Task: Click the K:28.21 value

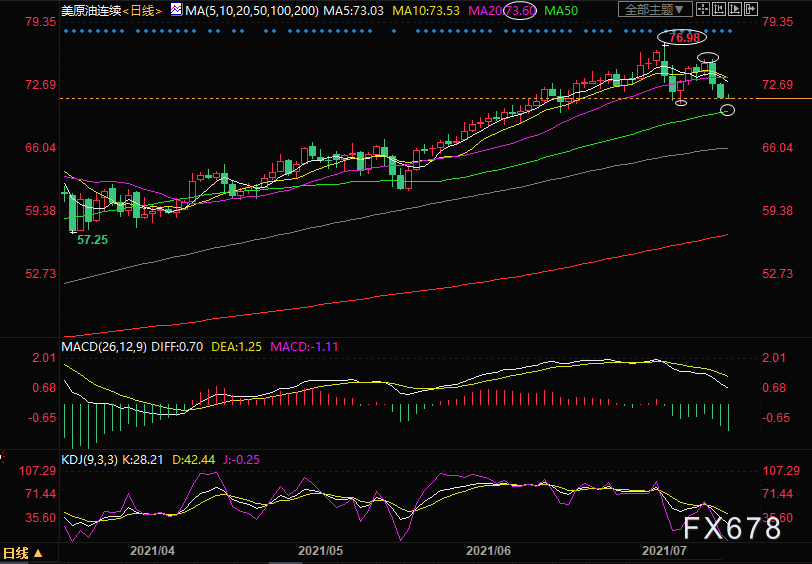Action: 143,459
